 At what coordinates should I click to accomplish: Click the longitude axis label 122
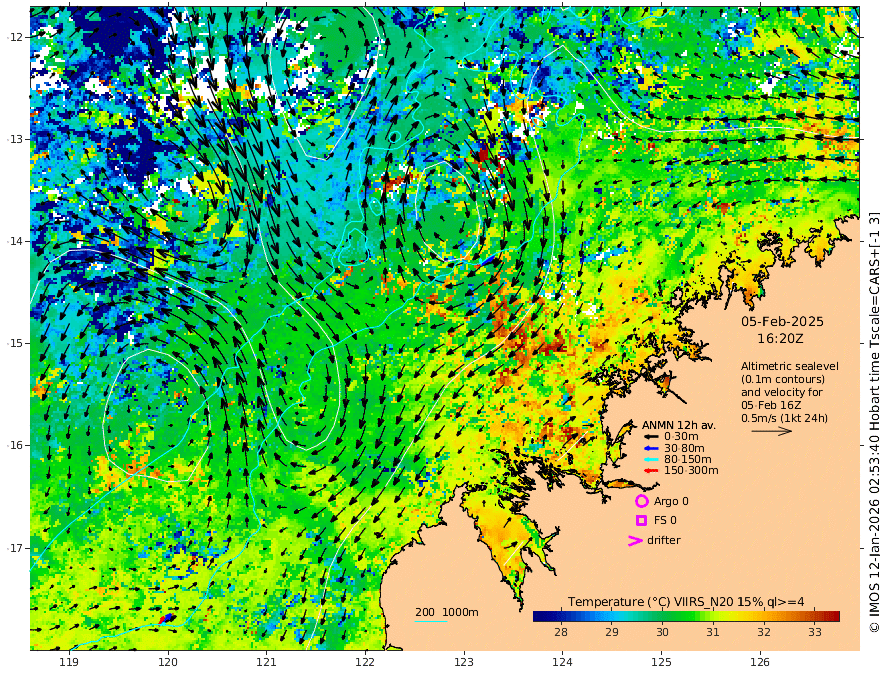point(365,662)
